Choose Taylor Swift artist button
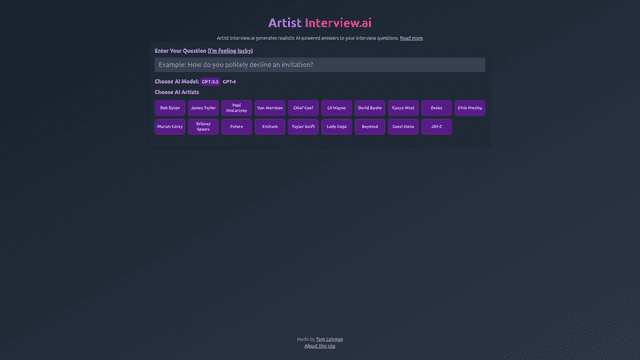 click(303, 127)
